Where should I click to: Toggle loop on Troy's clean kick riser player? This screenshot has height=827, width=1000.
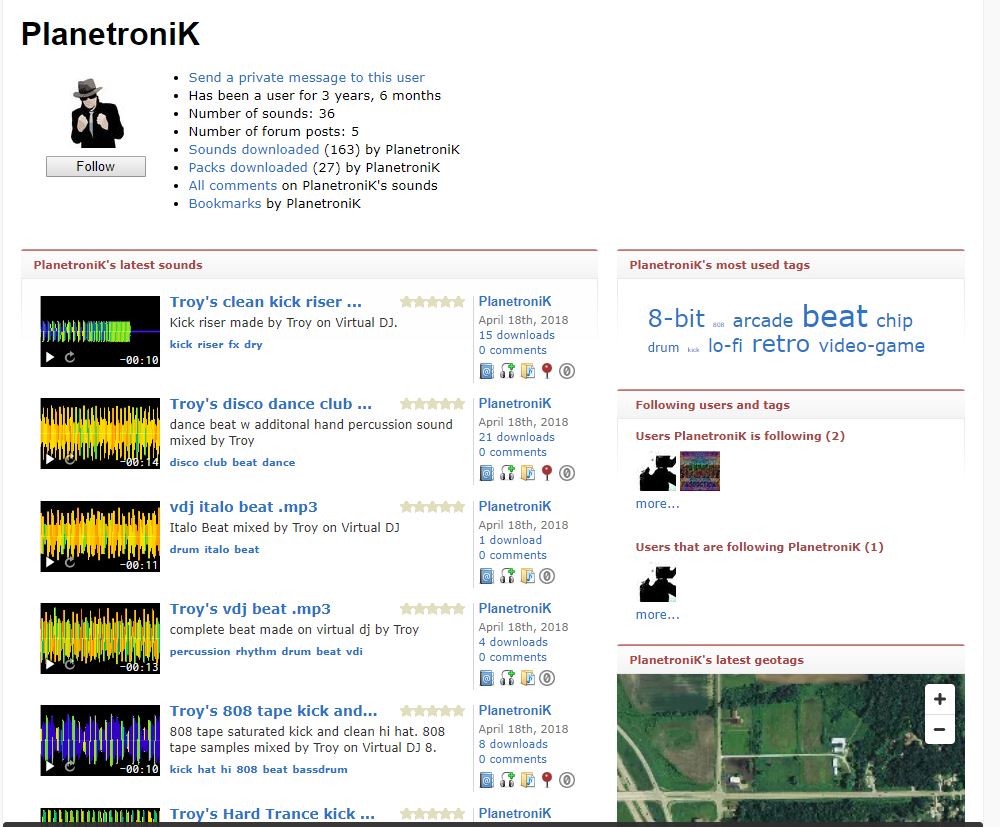tap(70, 358)
